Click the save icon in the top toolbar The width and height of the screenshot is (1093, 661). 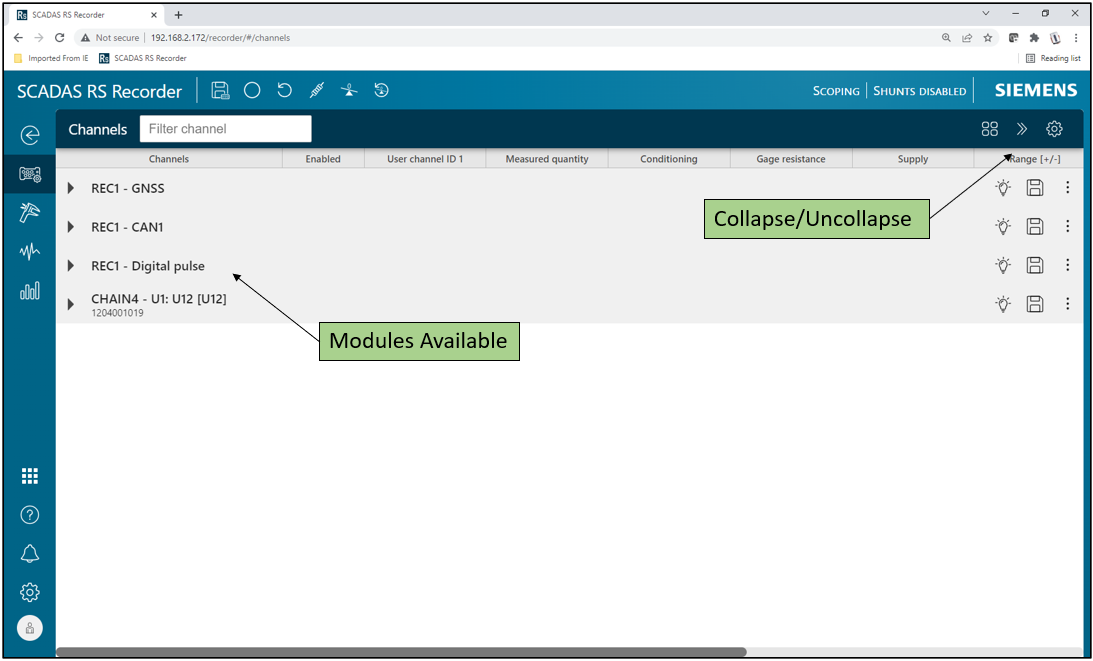[221, 91]
